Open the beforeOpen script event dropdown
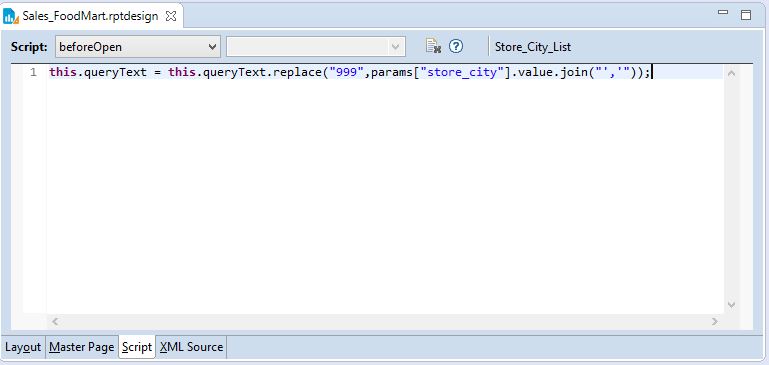 click(137, 47)
